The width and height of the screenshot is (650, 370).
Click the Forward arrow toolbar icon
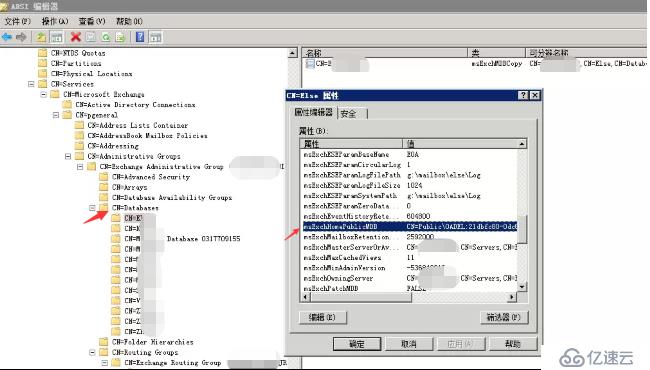[x=21, y=37]
